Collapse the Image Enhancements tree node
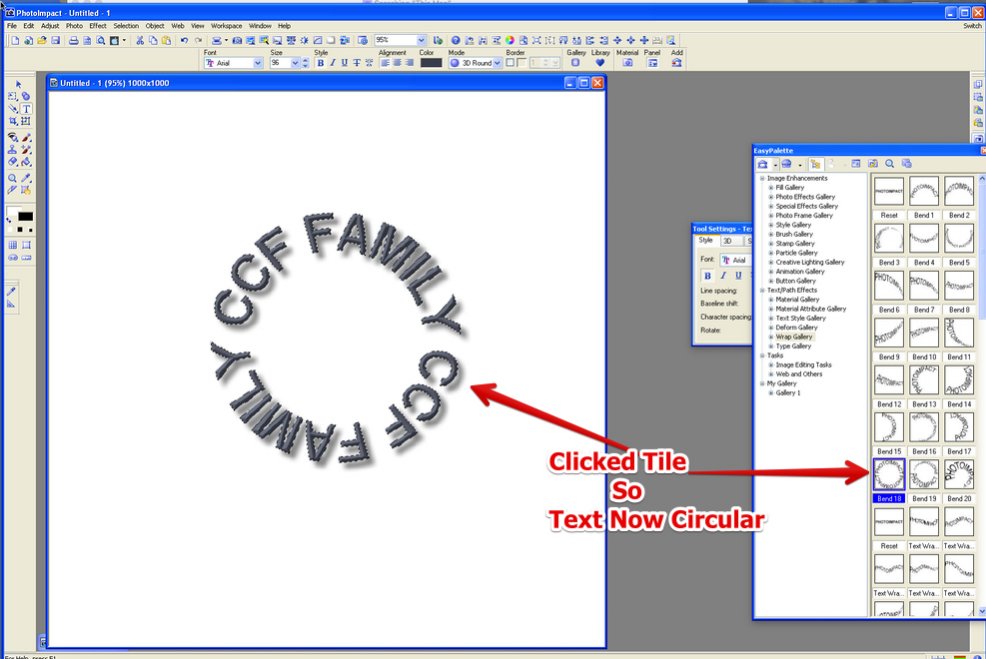Viewport: 986px width, 659px height. (x=762, y=178)
